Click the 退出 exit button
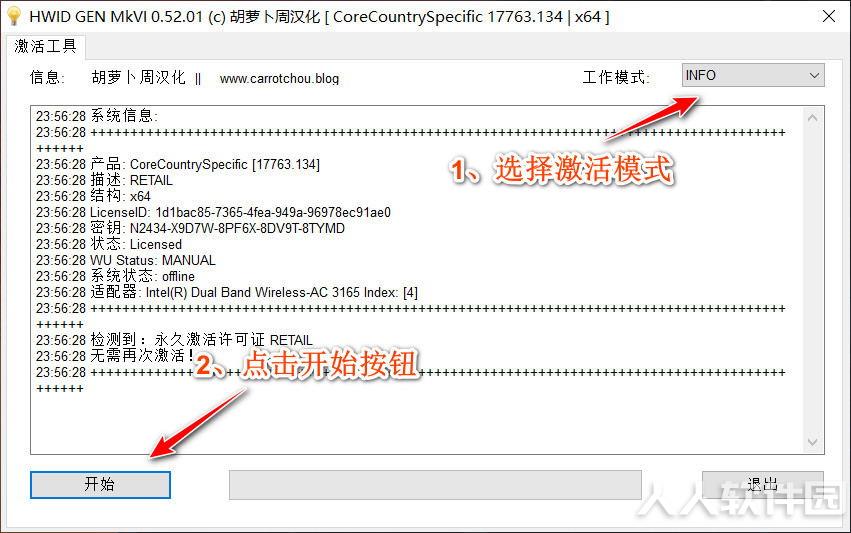851x533 pixels. pyautogui.click(x=763, y=484)
